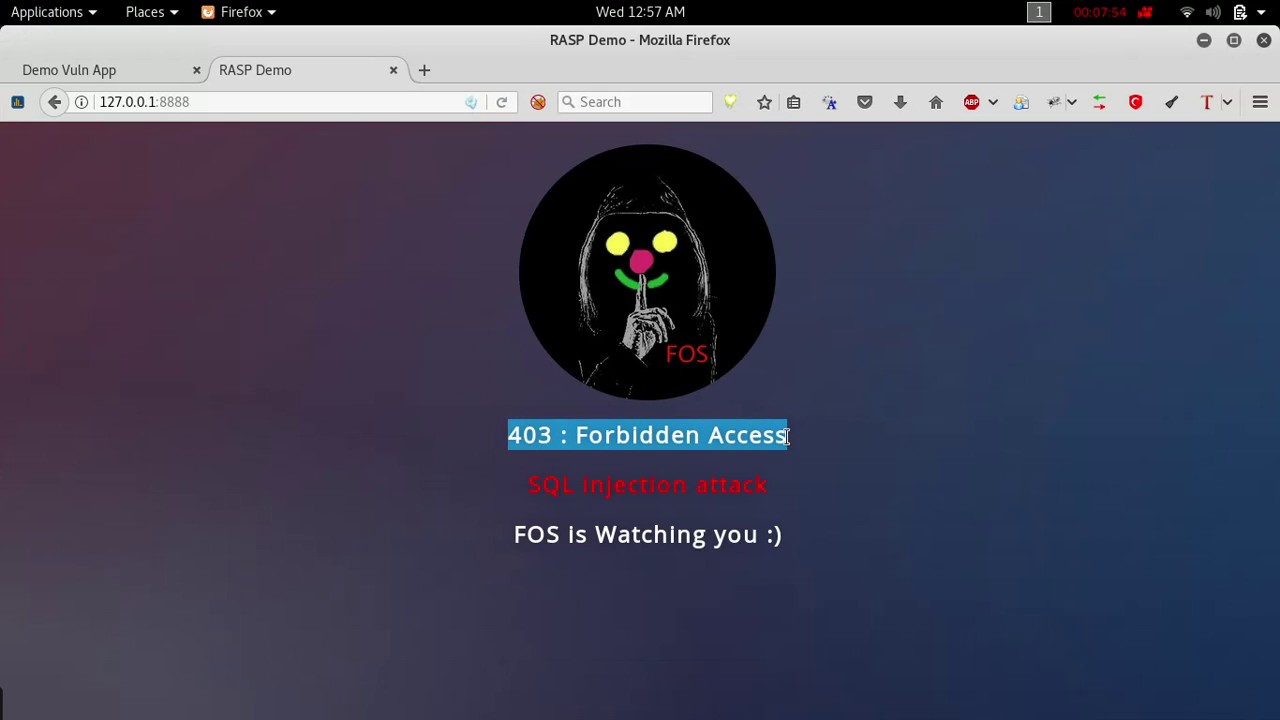The width and height of the screenshot is (1280, 720).
Task: Open the clock showing Wed 12:57 AM
Action: [x=640, y=12]
